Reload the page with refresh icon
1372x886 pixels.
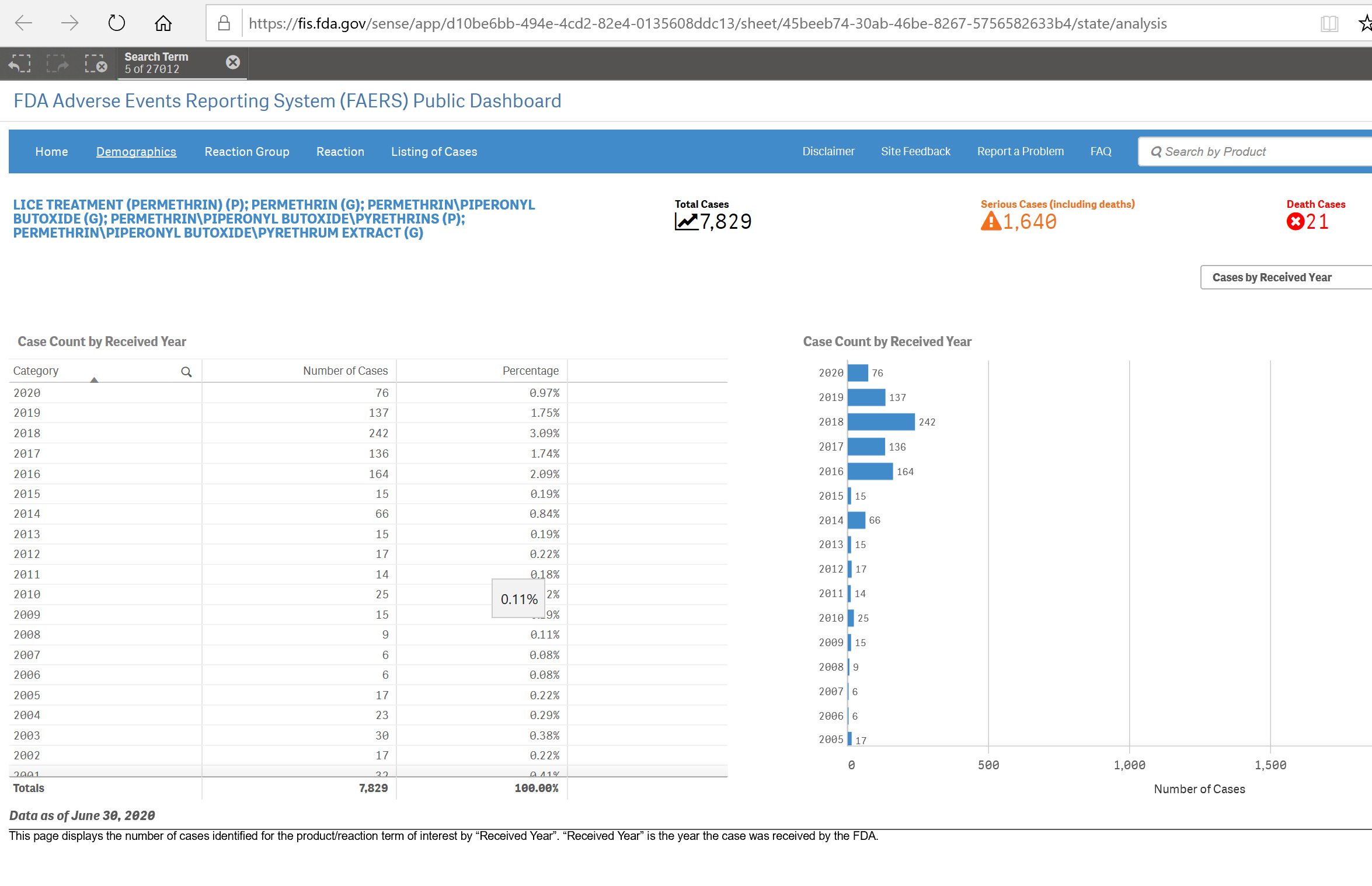point(116,23)
